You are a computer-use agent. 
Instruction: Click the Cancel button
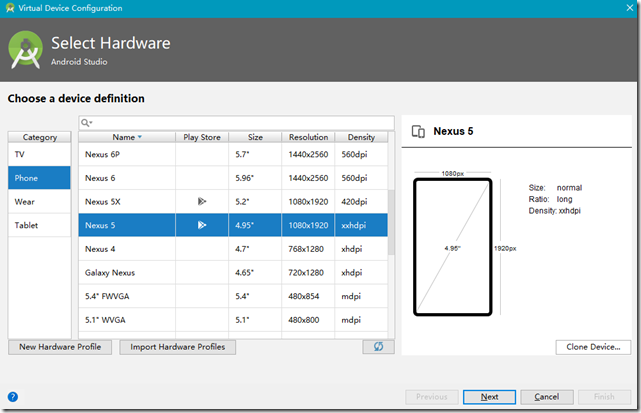pos(547,397)
